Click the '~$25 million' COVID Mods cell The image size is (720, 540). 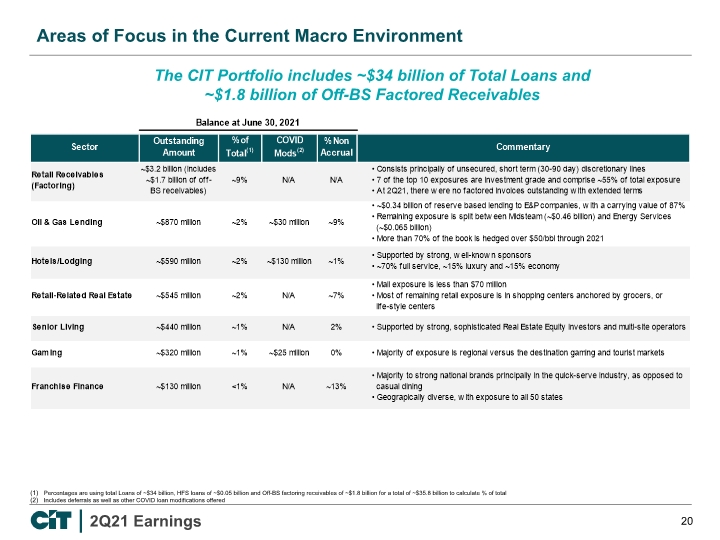coord(289,353)
